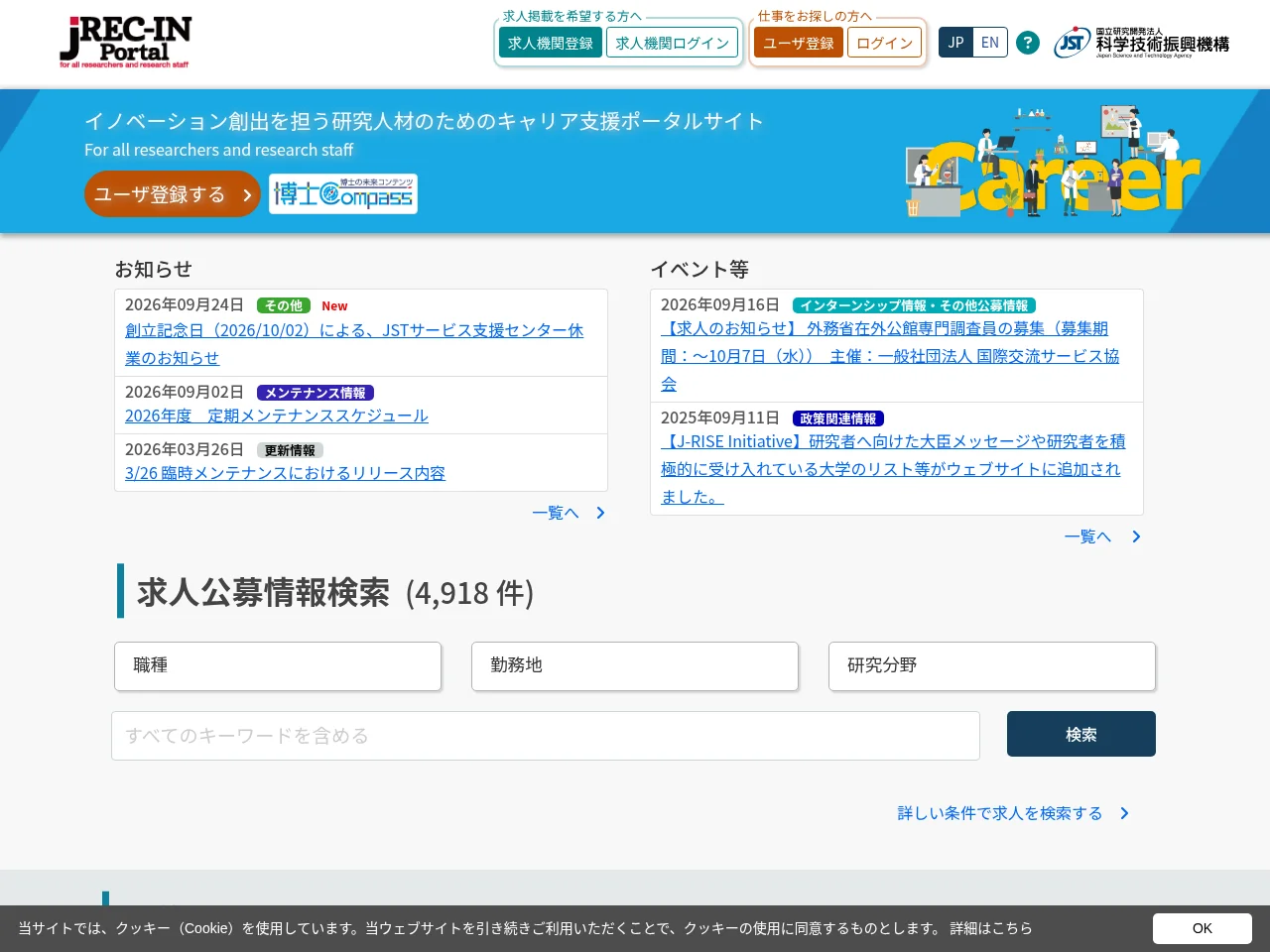The image size is (1270, 952).
Task: Focus the keyword search input field
Action: coord(546,736)
